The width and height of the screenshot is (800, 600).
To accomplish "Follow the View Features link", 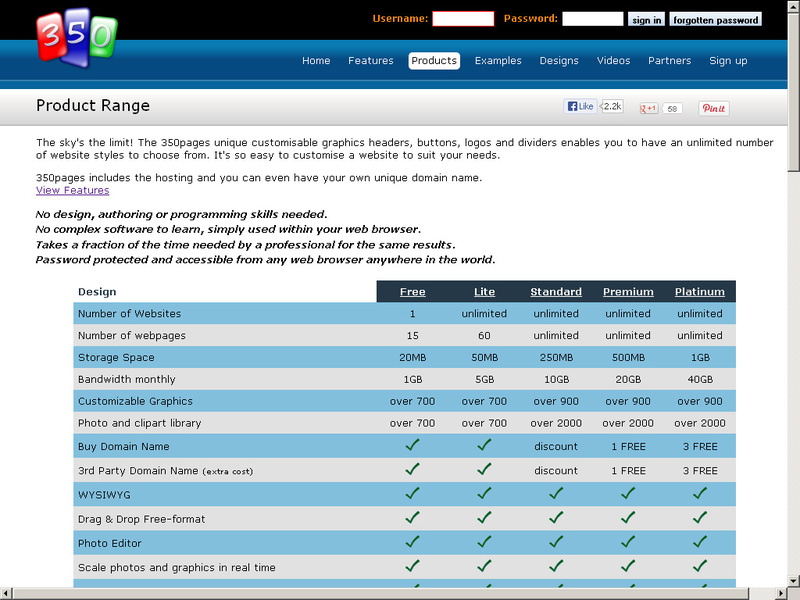I will point(72,190).
